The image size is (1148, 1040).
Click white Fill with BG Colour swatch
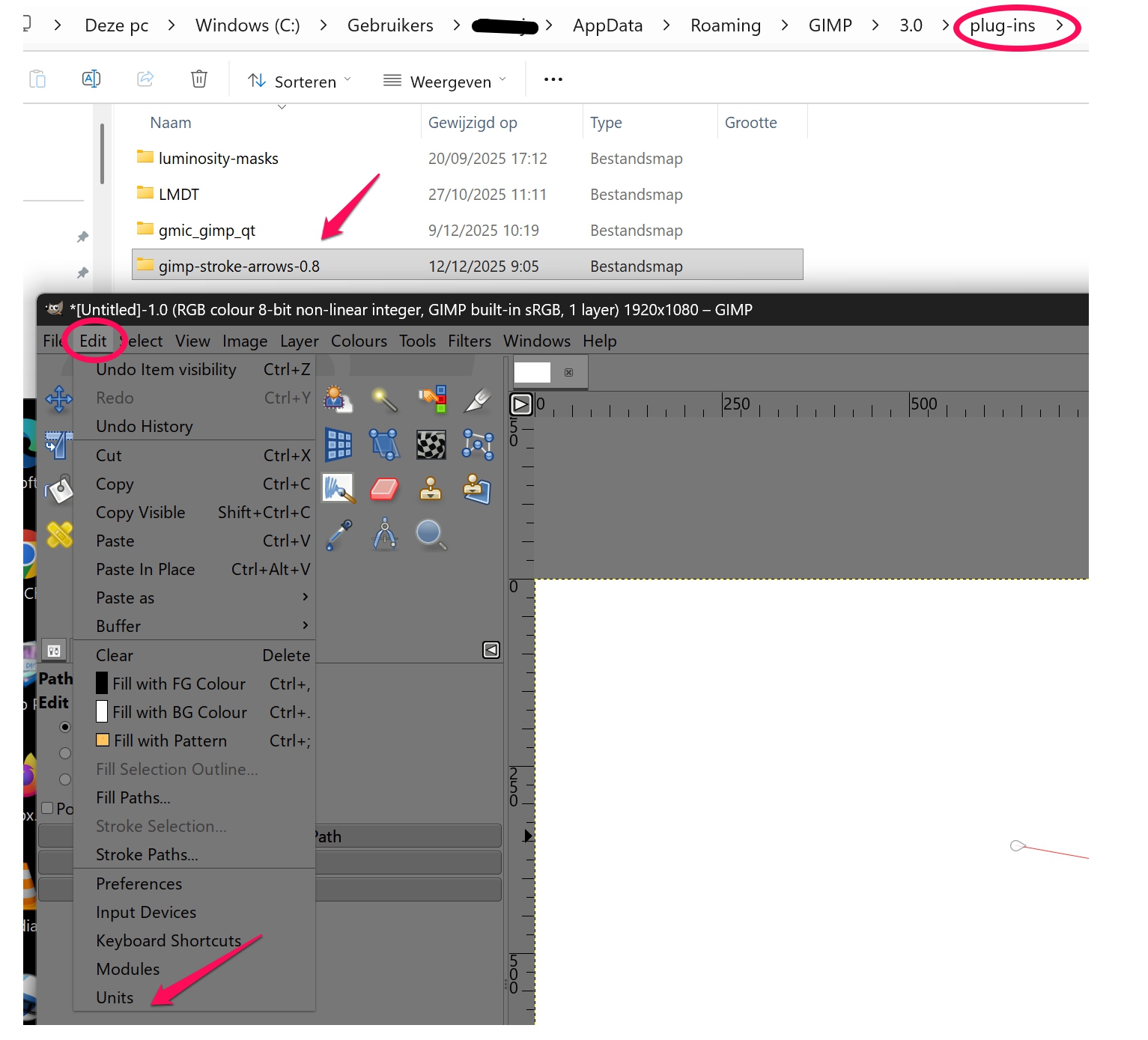coord(102,712)
